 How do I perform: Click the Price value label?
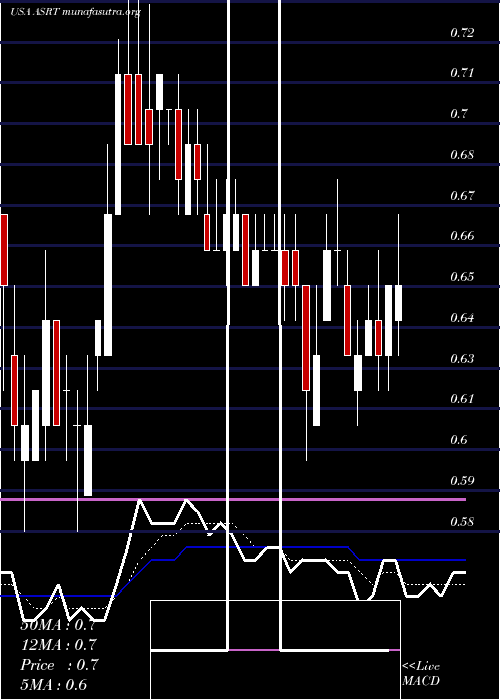pos(59,665)
